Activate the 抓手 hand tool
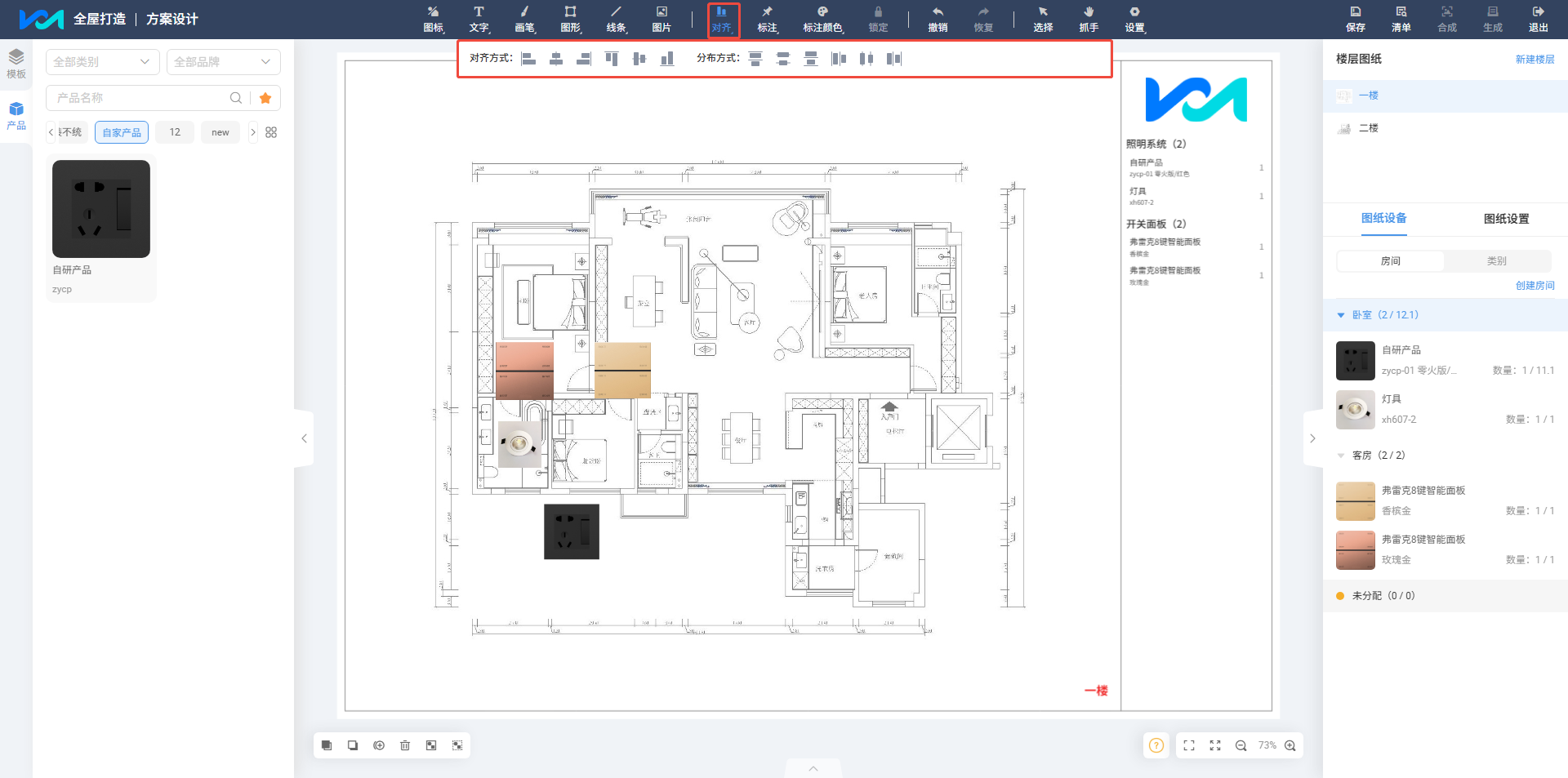 [x=1089, y=20]
